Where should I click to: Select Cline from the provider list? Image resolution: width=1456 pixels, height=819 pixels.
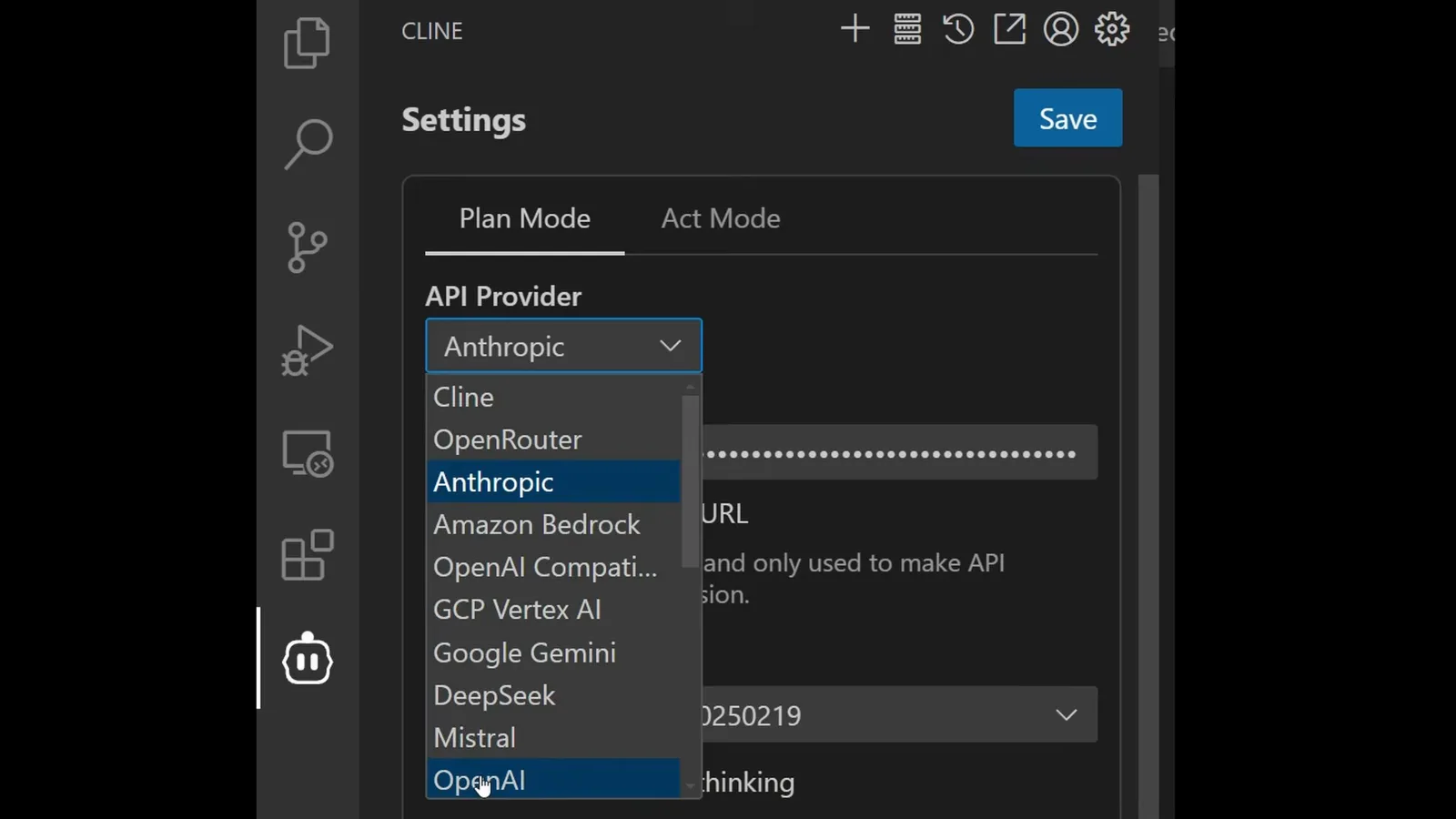coord(553,397)
